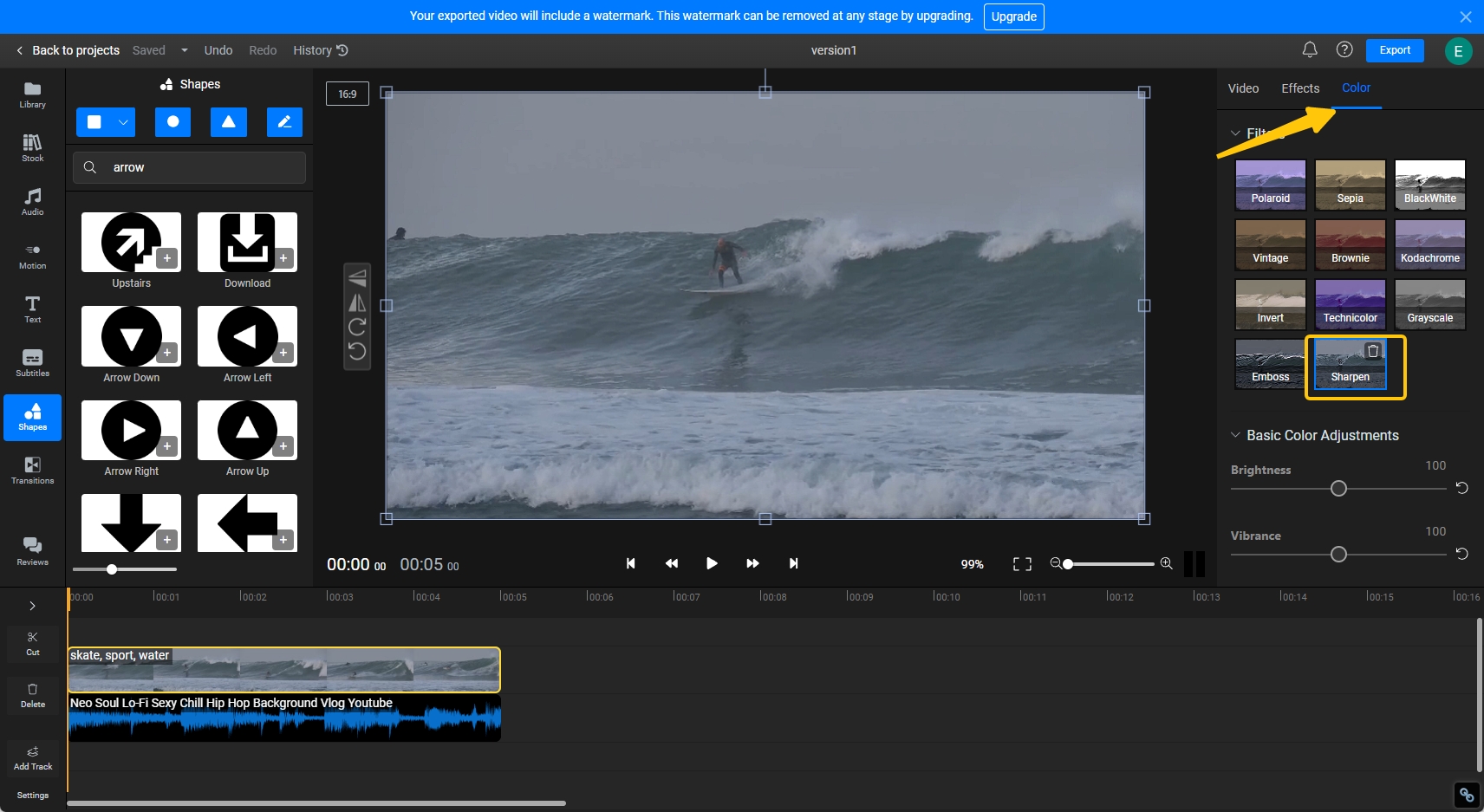Add the Upstairs arrow shape
This screenshot has width=1484, height=812.
point(167,257)
